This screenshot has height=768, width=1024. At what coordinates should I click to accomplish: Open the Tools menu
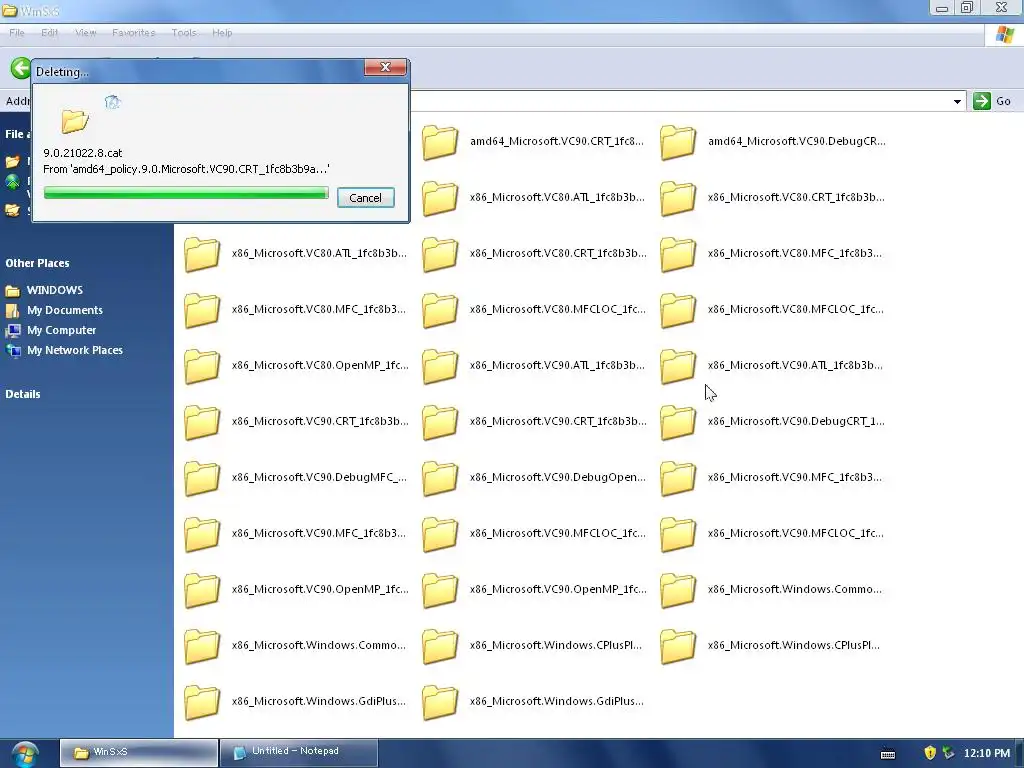pos(184,33)
